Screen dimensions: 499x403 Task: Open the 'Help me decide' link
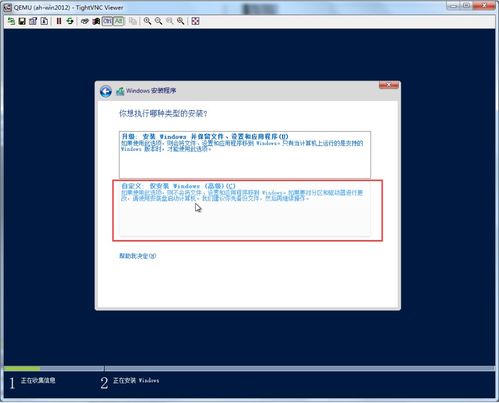138,256
